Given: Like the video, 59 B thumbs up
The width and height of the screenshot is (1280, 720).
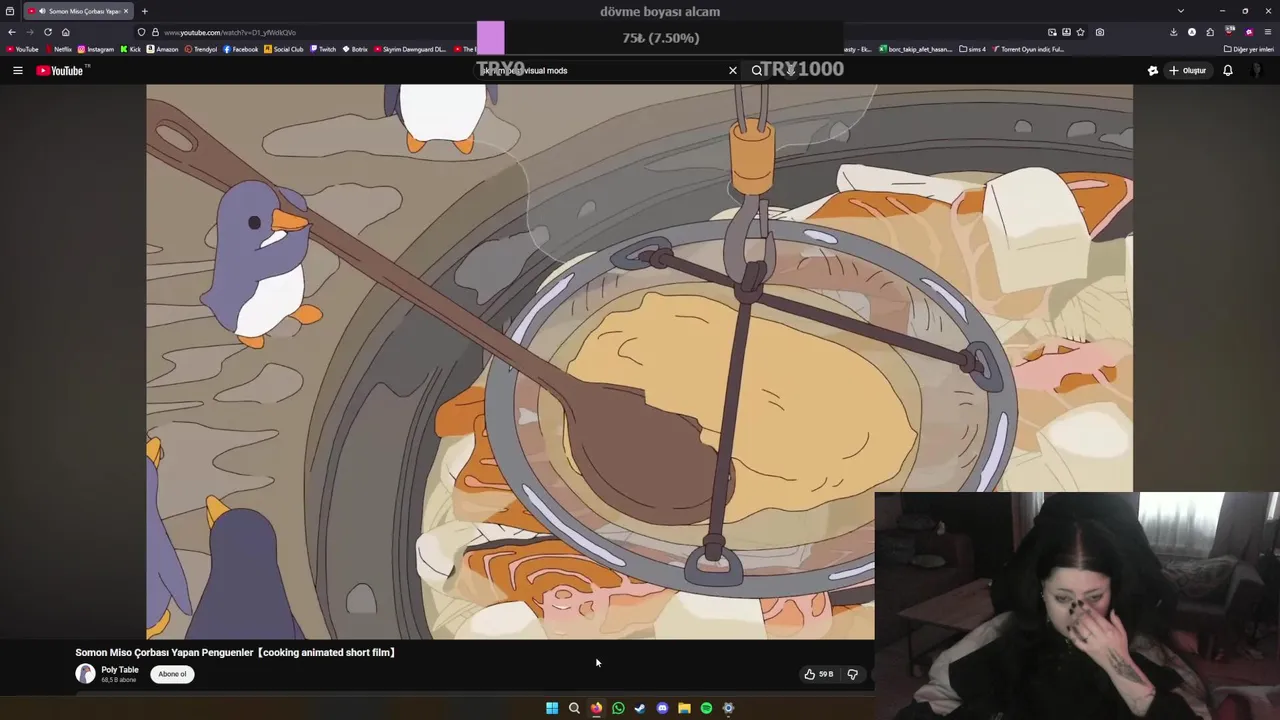Looking at the screenshot, I should pyautogui.click(x=818, y=674).
